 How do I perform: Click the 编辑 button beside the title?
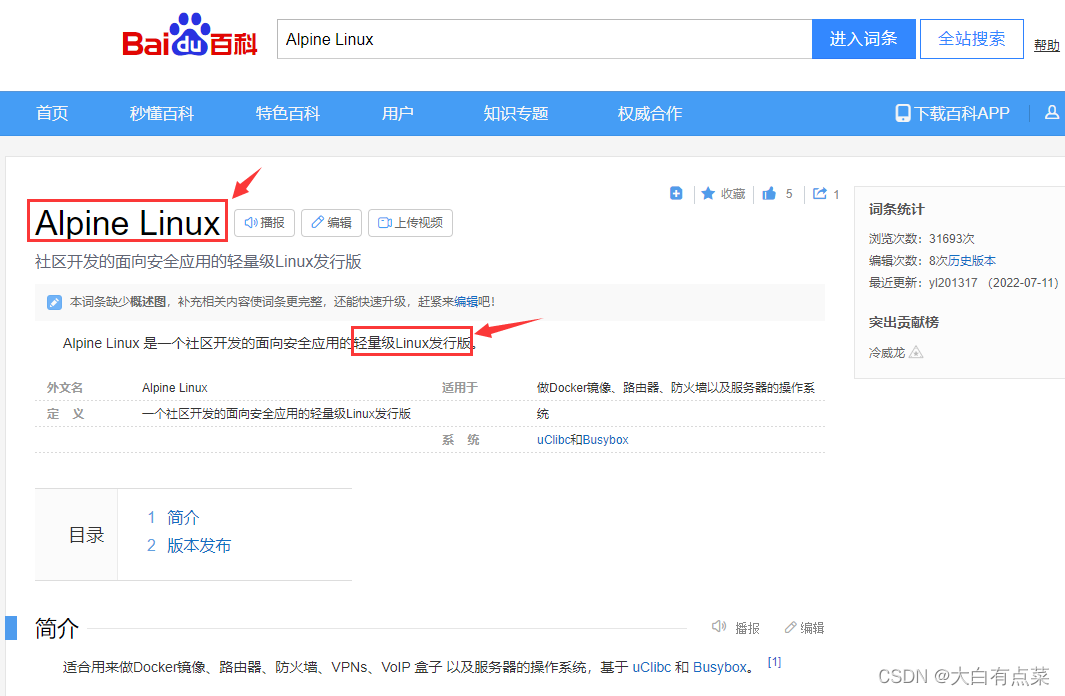tap(331, 223)
